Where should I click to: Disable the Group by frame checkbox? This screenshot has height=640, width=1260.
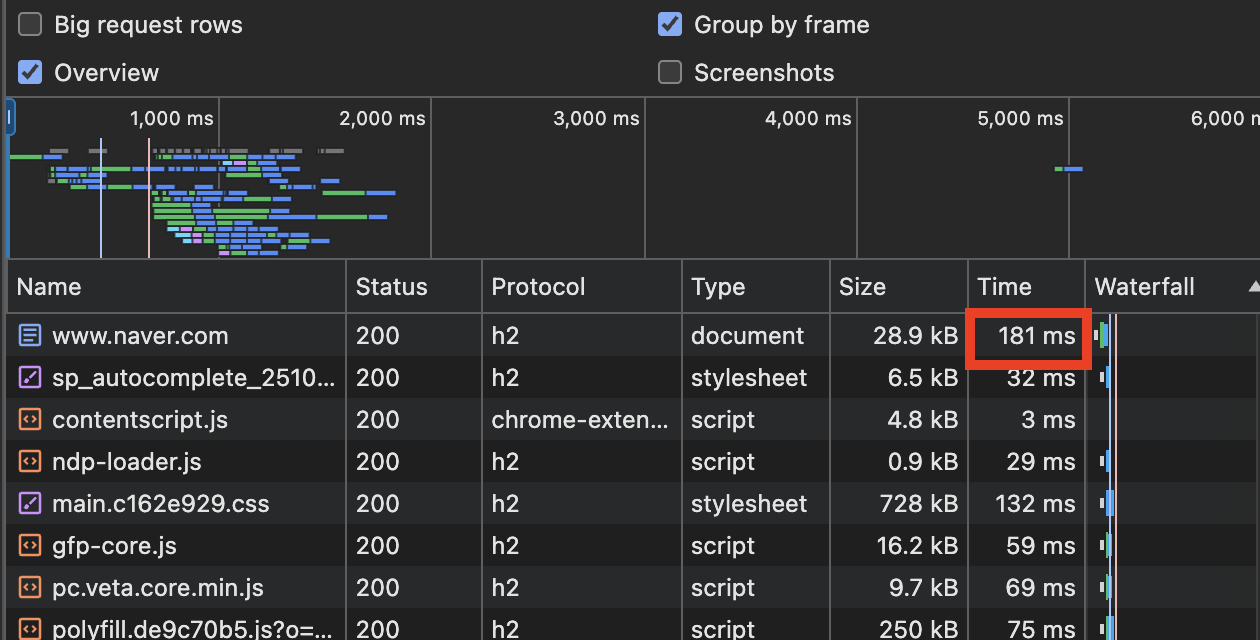tap(670, 25)
